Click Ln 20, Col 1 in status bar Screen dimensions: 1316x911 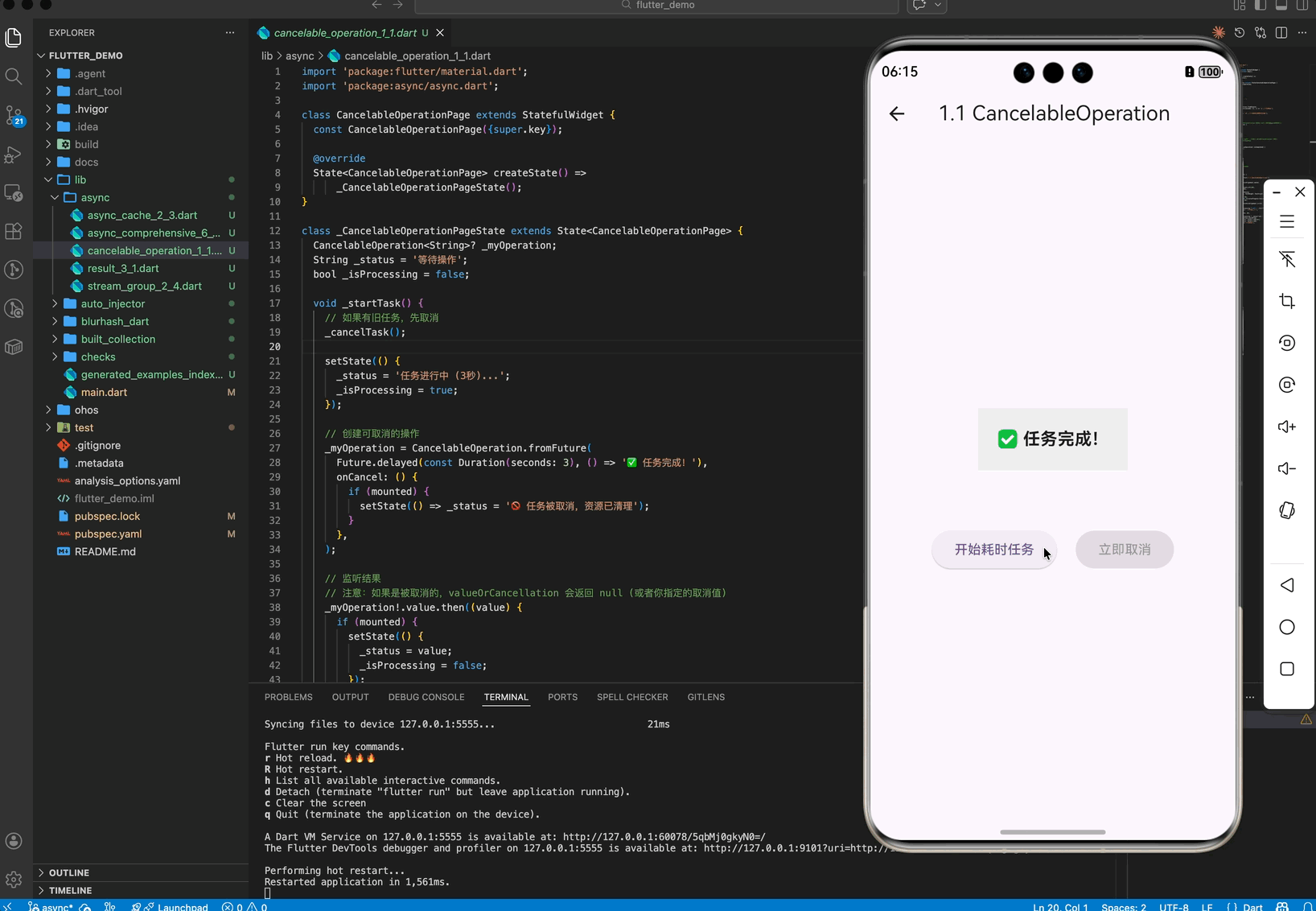(1060, 906)
